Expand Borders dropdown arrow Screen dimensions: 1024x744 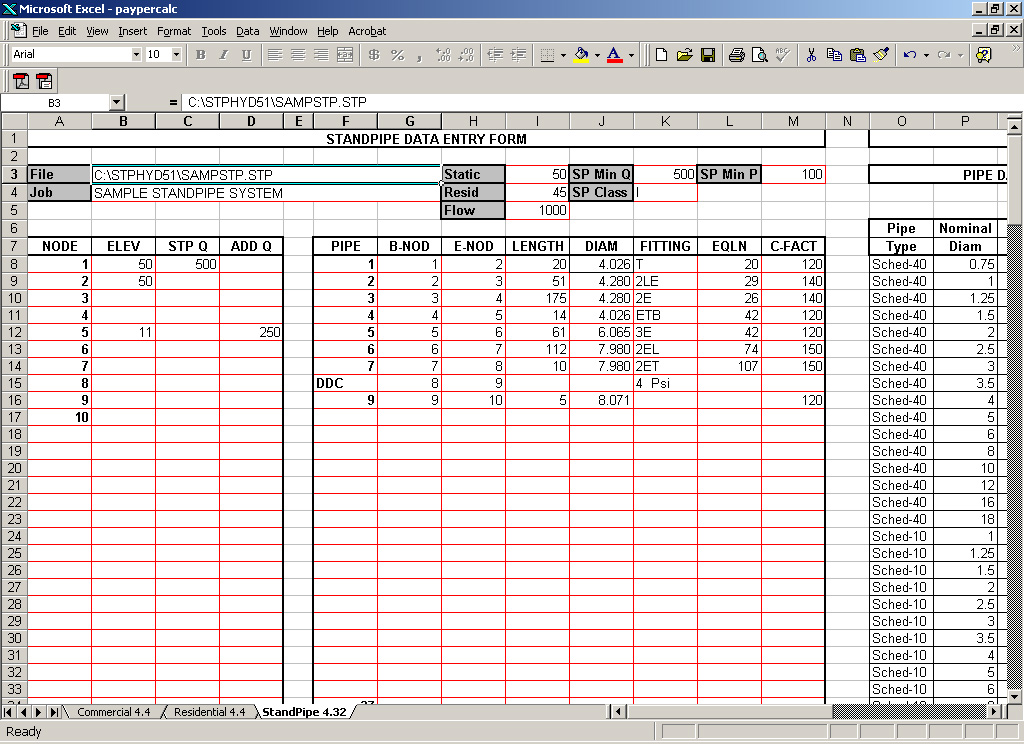563,55
